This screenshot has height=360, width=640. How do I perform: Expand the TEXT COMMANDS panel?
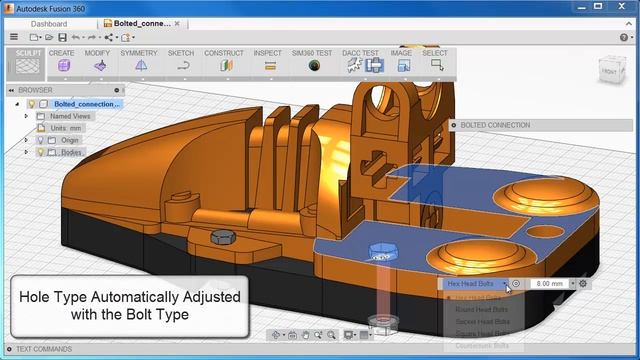coord(9,349)
